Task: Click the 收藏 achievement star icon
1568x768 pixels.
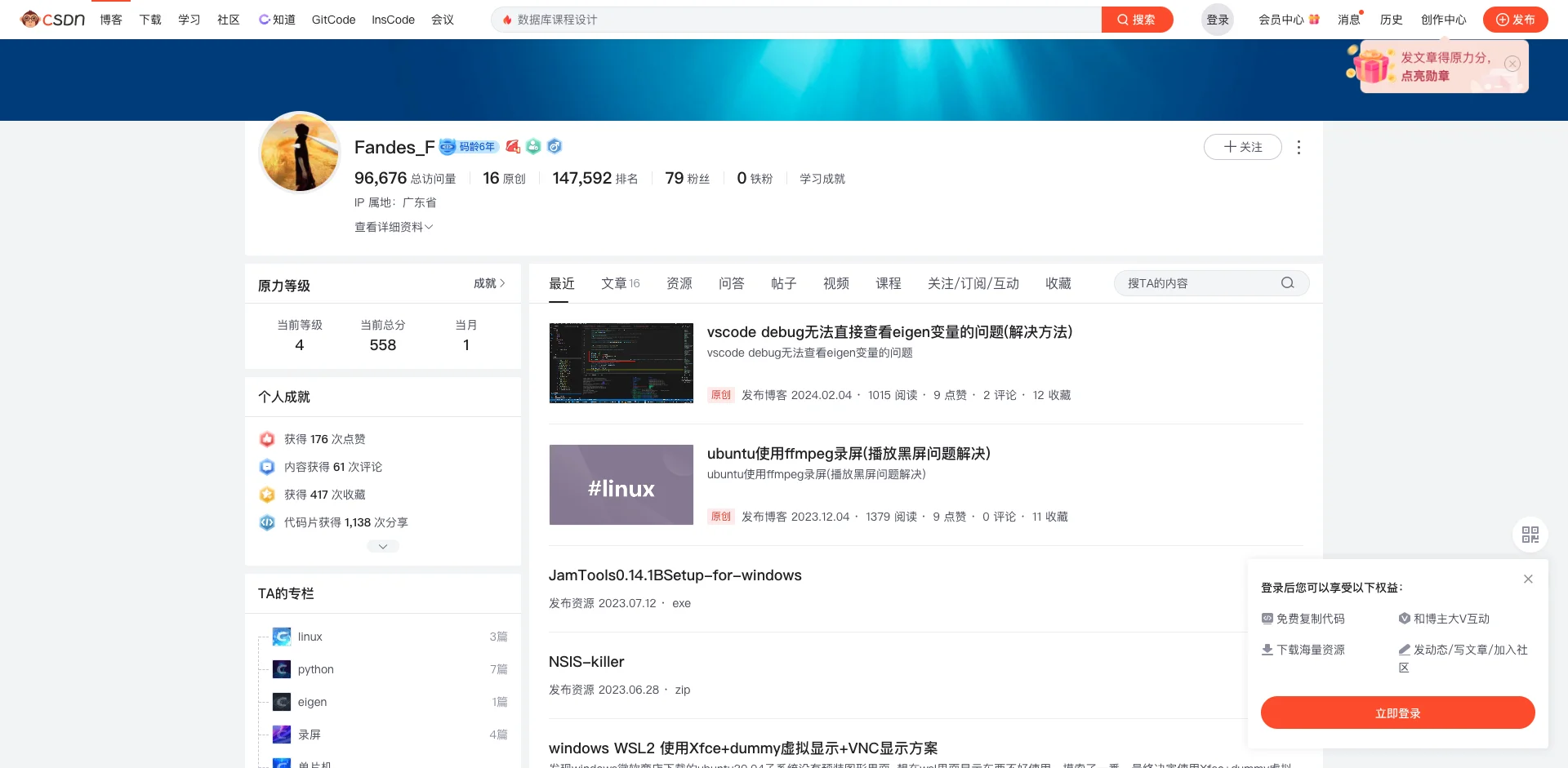Action: click(267, 495)
